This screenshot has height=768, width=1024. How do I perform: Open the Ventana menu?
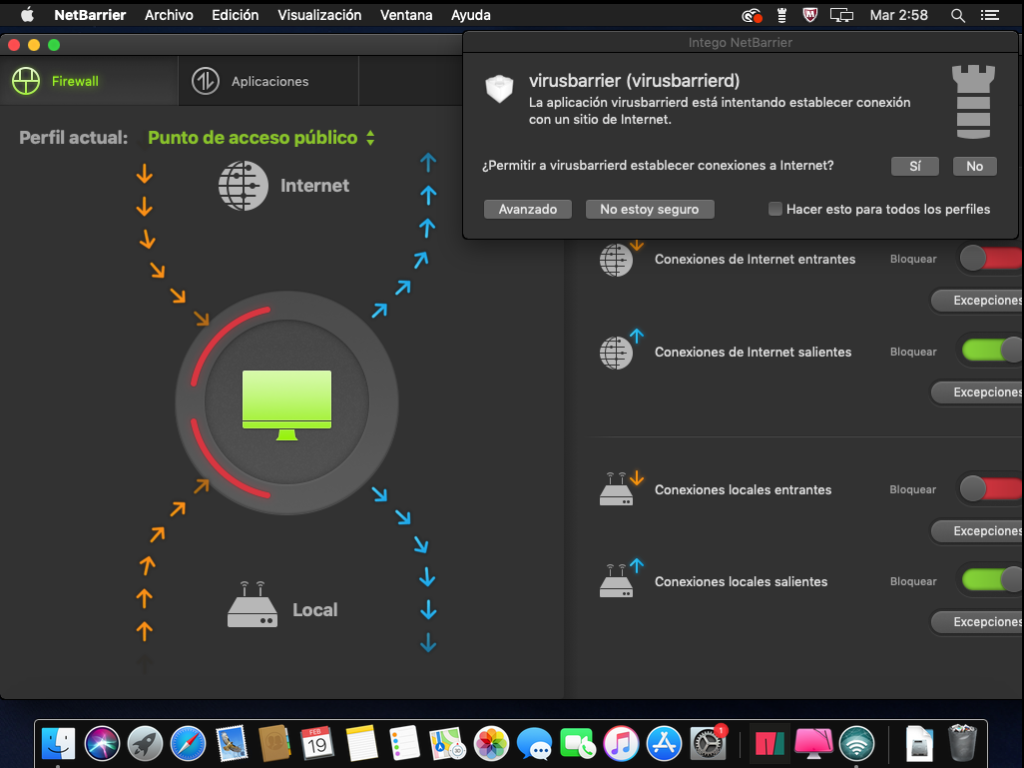tap(406, 15)
